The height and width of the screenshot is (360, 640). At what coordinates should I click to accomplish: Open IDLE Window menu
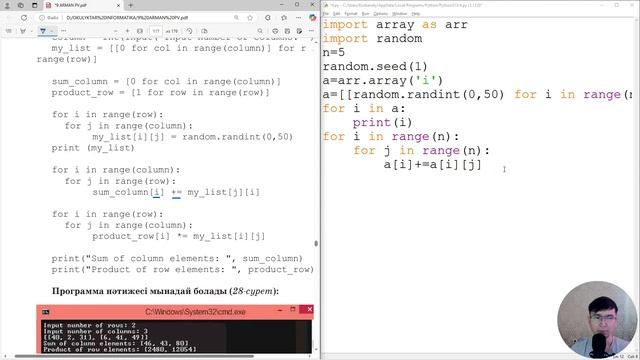pos(399,14)
